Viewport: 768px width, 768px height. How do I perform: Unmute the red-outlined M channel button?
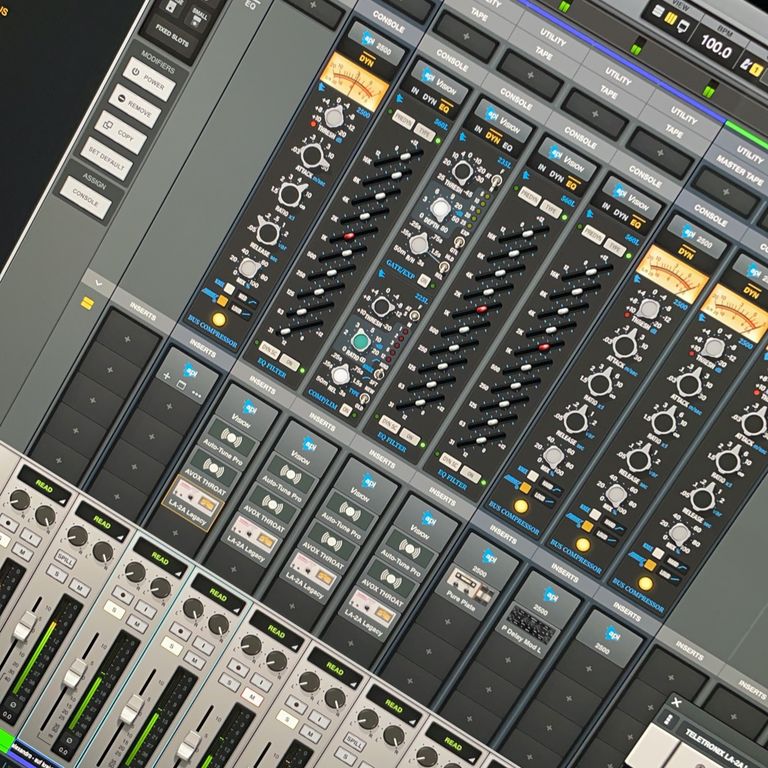pos(252,696)
